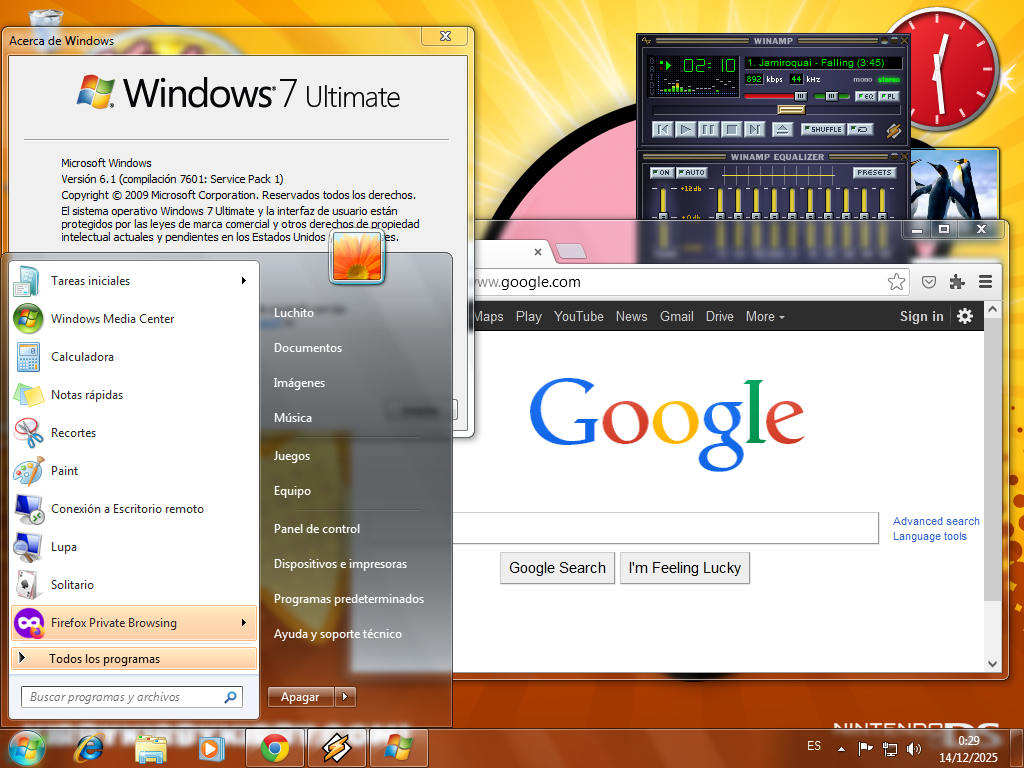Expand shutdown options arrow next to Apagar

coord(345,697)
